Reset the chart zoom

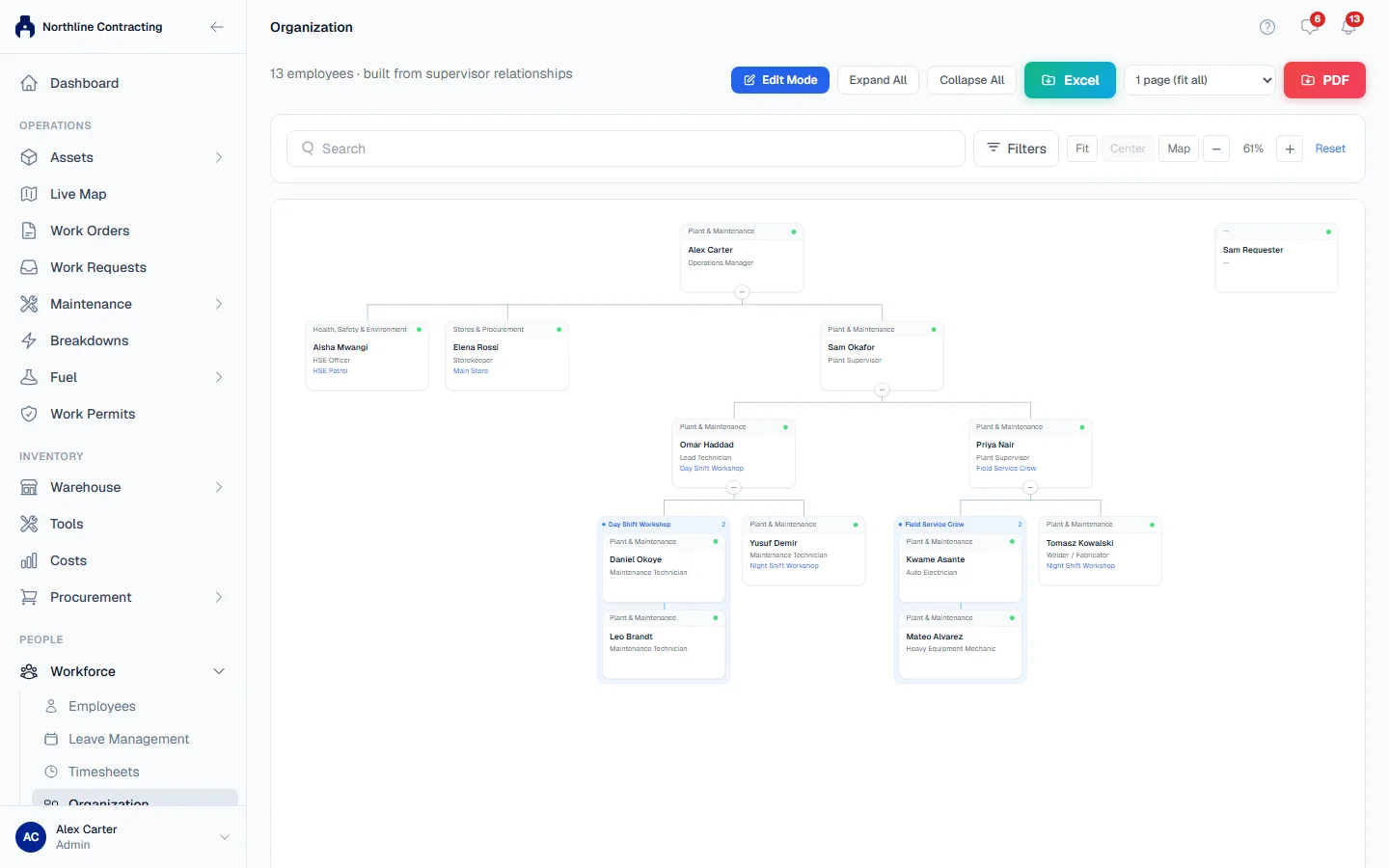point(1330,149)
